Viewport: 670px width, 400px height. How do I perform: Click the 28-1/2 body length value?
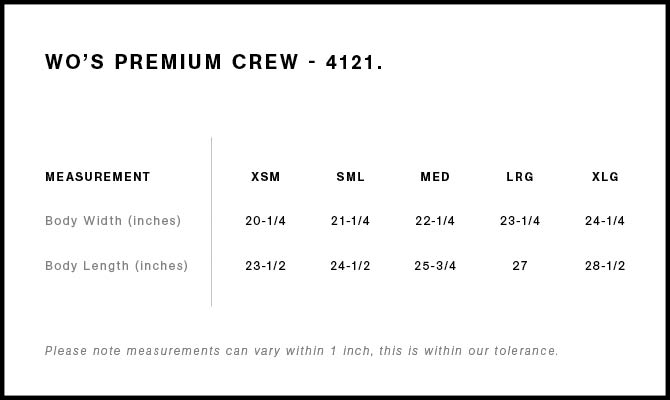[605, 266]
